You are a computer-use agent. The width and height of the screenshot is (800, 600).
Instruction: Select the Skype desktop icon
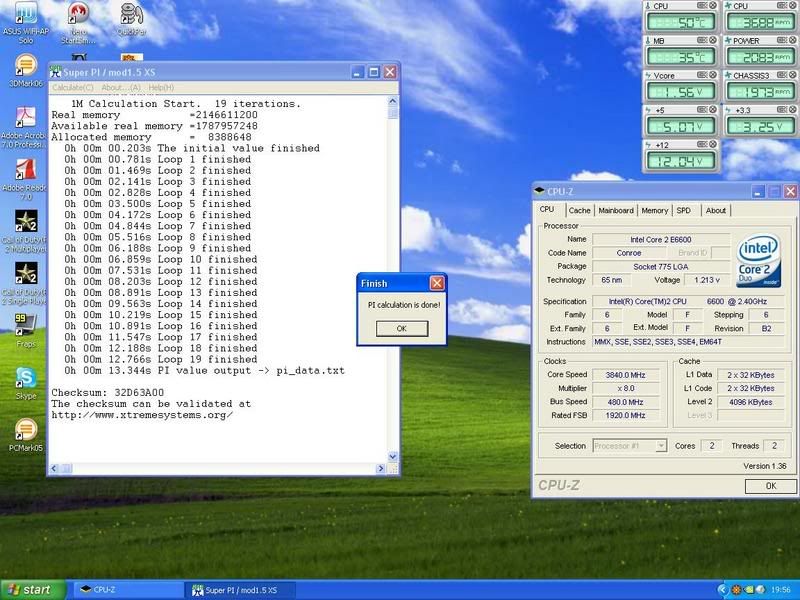[x=26, y=383]
